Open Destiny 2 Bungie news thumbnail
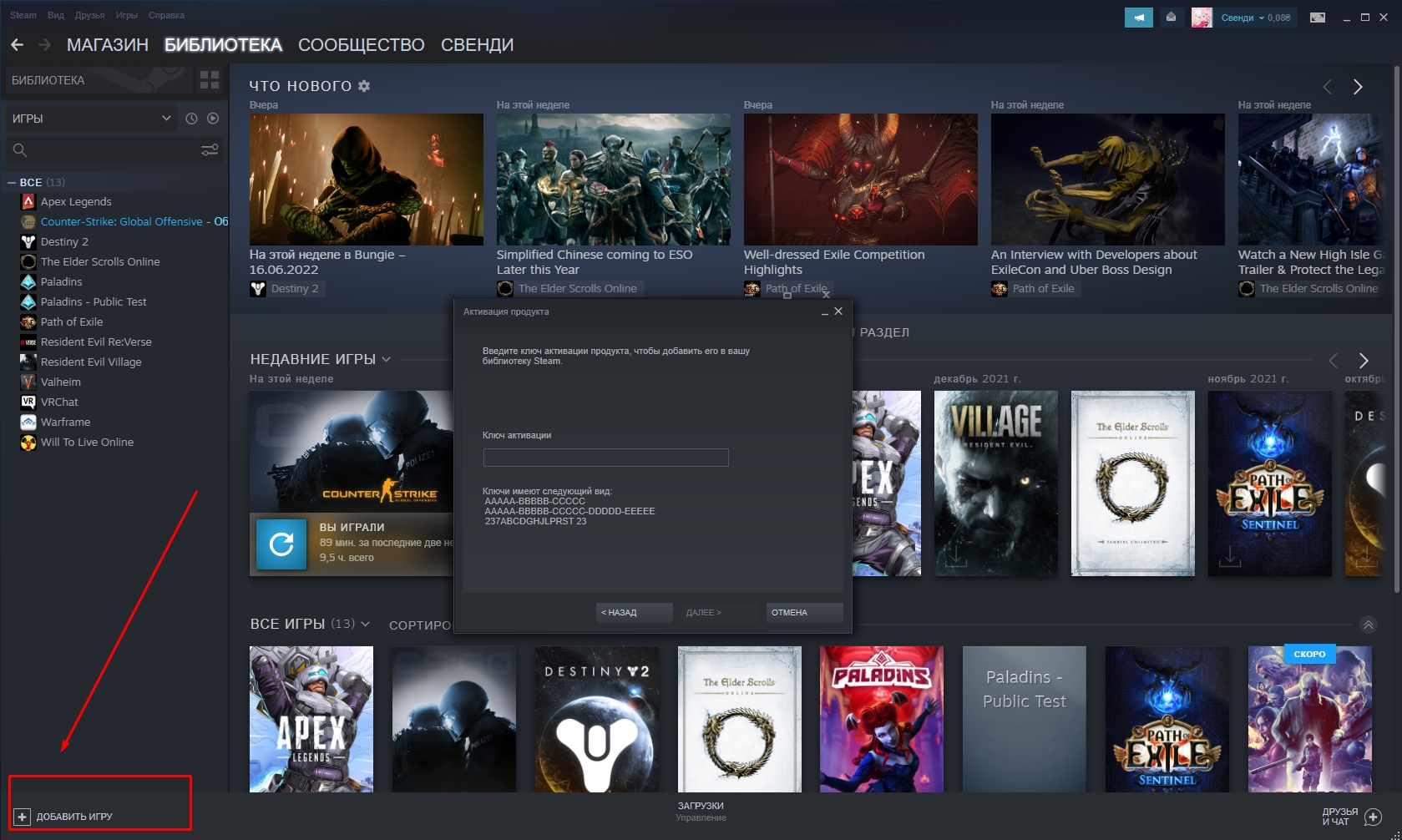The width and height of the screenshot is (1402, 840). coord(367,180)
